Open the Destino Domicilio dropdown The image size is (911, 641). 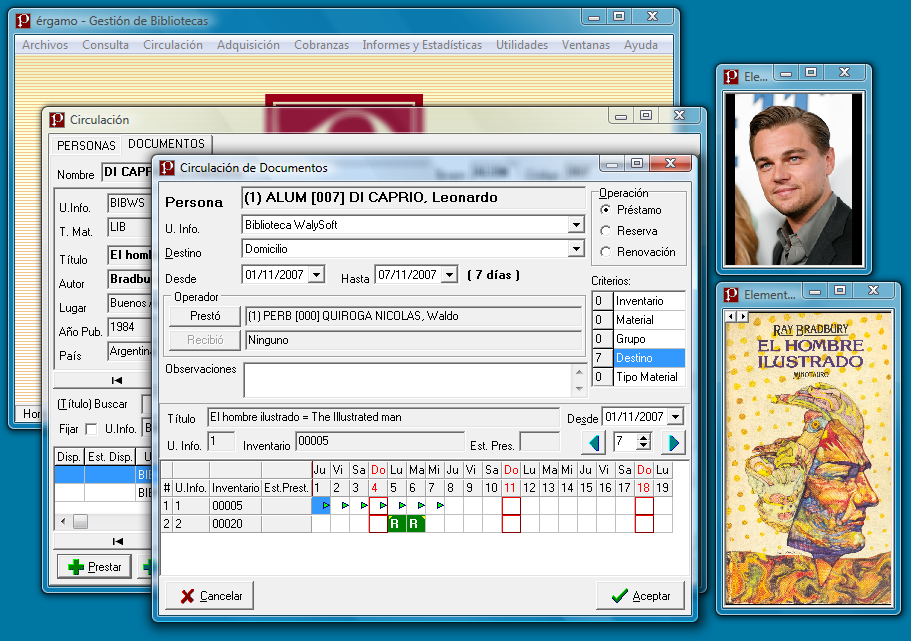click(x=576, y=249)
